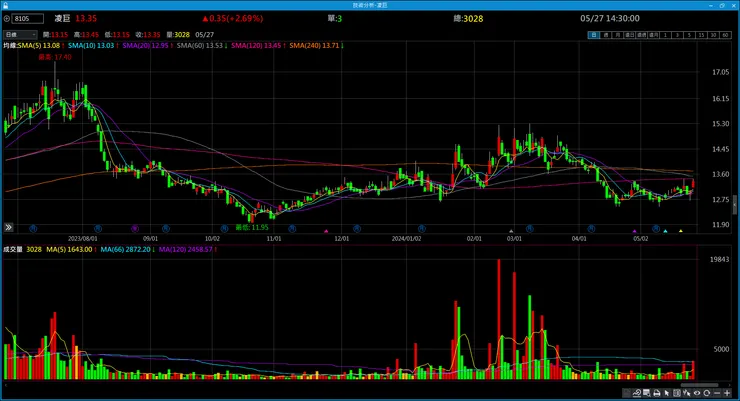
Task: Select the 5-minute timeframe button
Action: coord(689,35)
